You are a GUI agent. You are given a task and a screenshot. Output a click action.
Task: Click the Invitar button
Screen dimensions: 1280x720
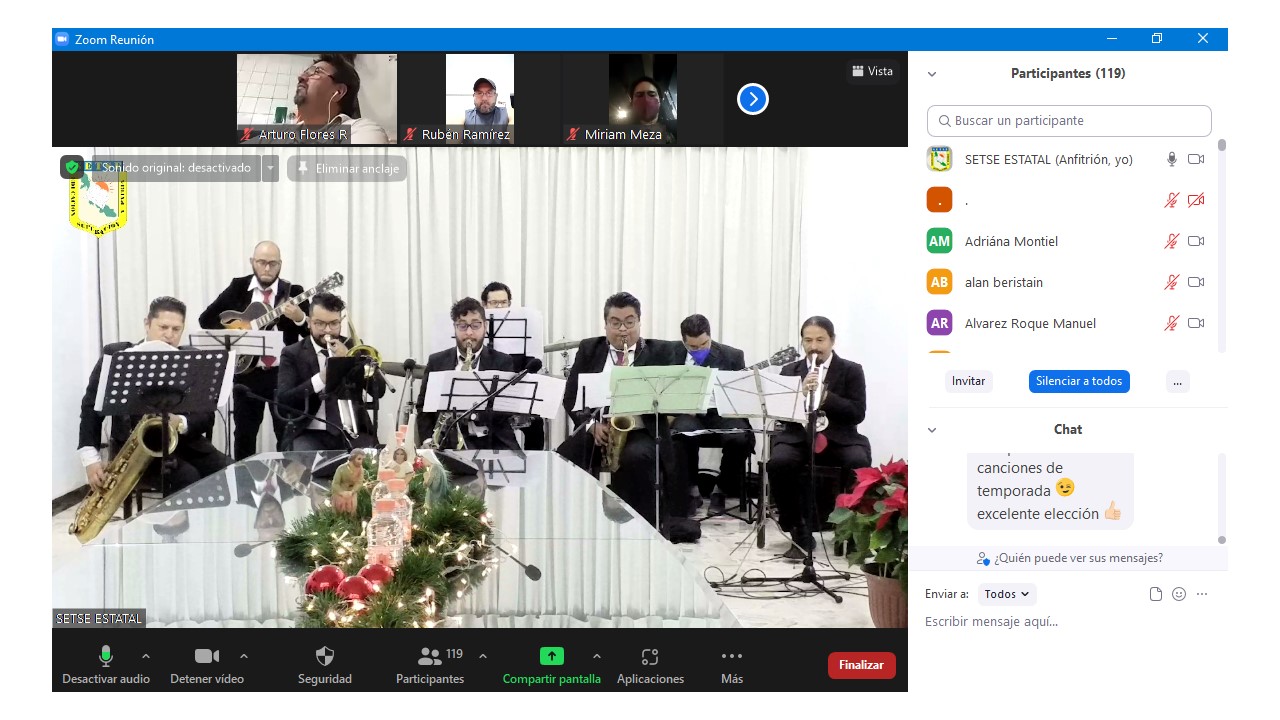968,381
